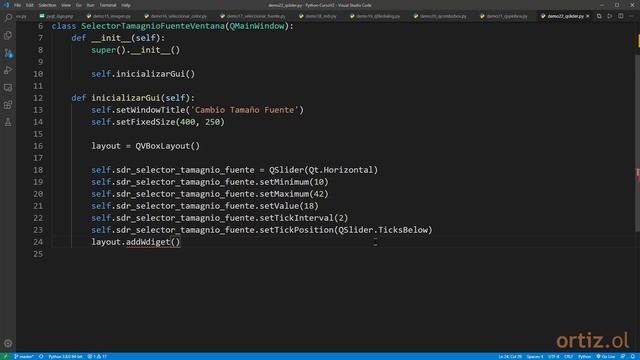Open the Explorer files view
Screen dimensions: 640x360
point(8,36)
